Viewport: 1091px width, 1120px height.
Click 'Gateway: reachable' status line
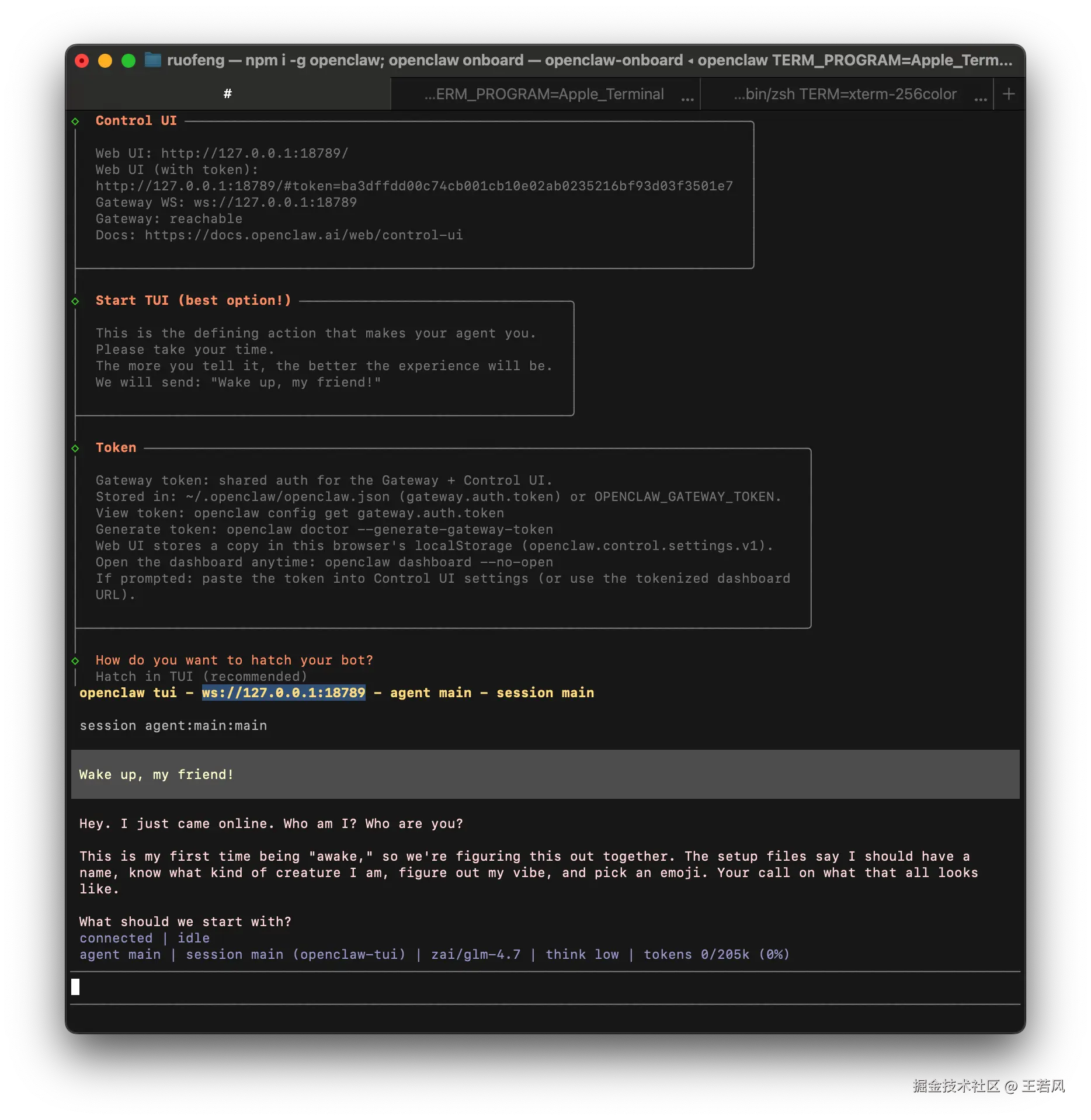pos(169,218)
